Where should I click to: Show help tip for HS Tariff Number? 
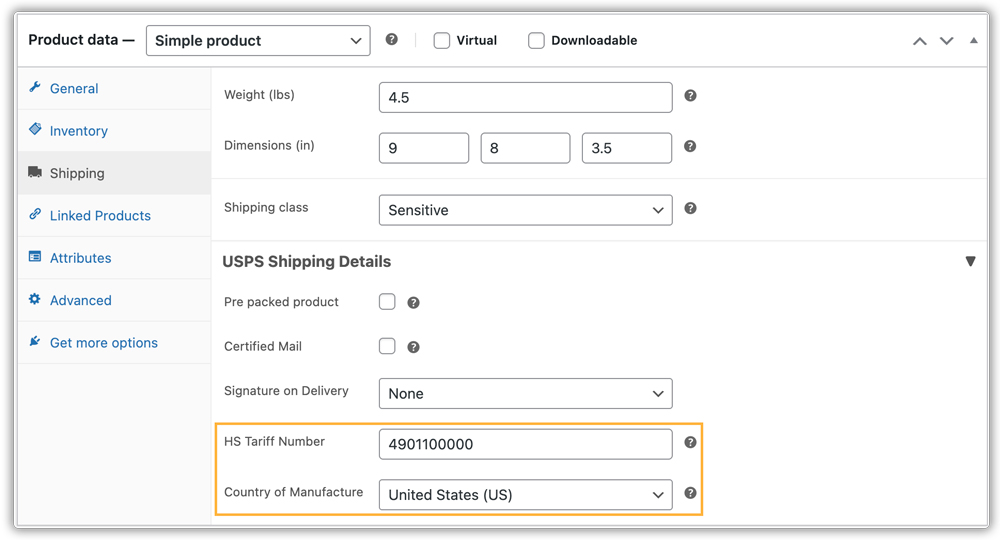[690, 442]
